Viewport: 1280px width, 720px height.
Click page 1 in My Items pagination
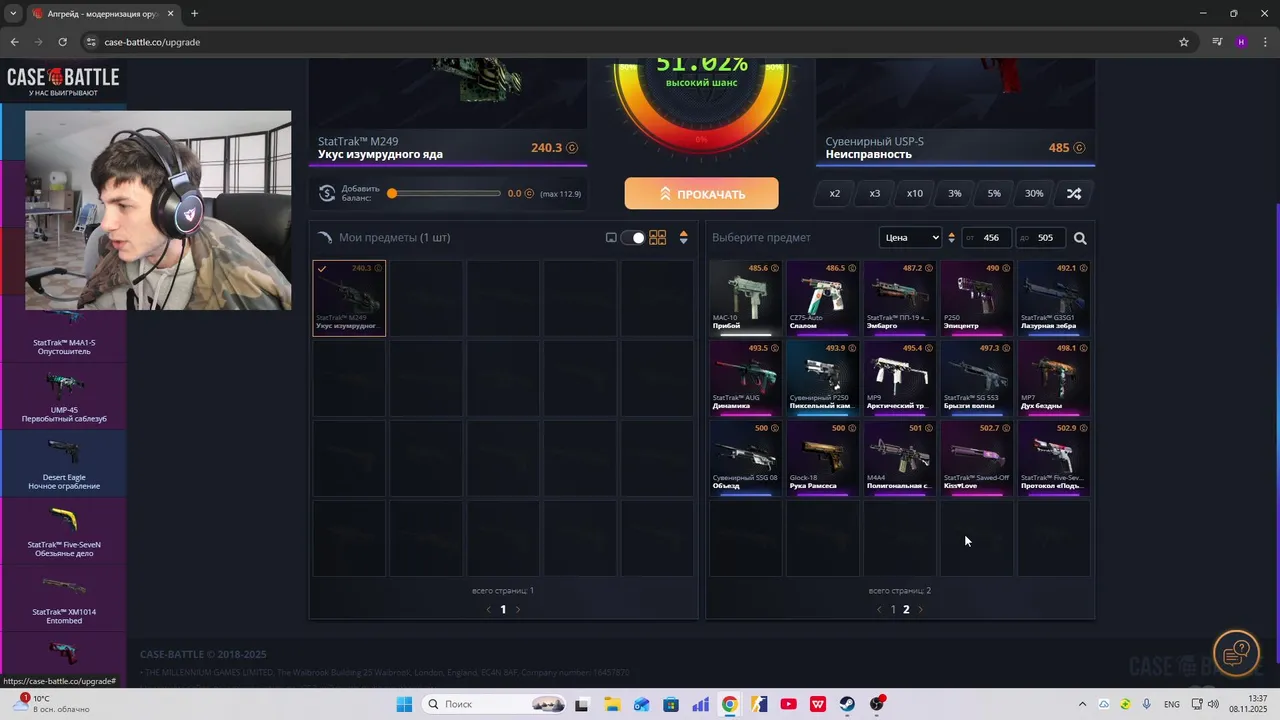tap(503, 609)
